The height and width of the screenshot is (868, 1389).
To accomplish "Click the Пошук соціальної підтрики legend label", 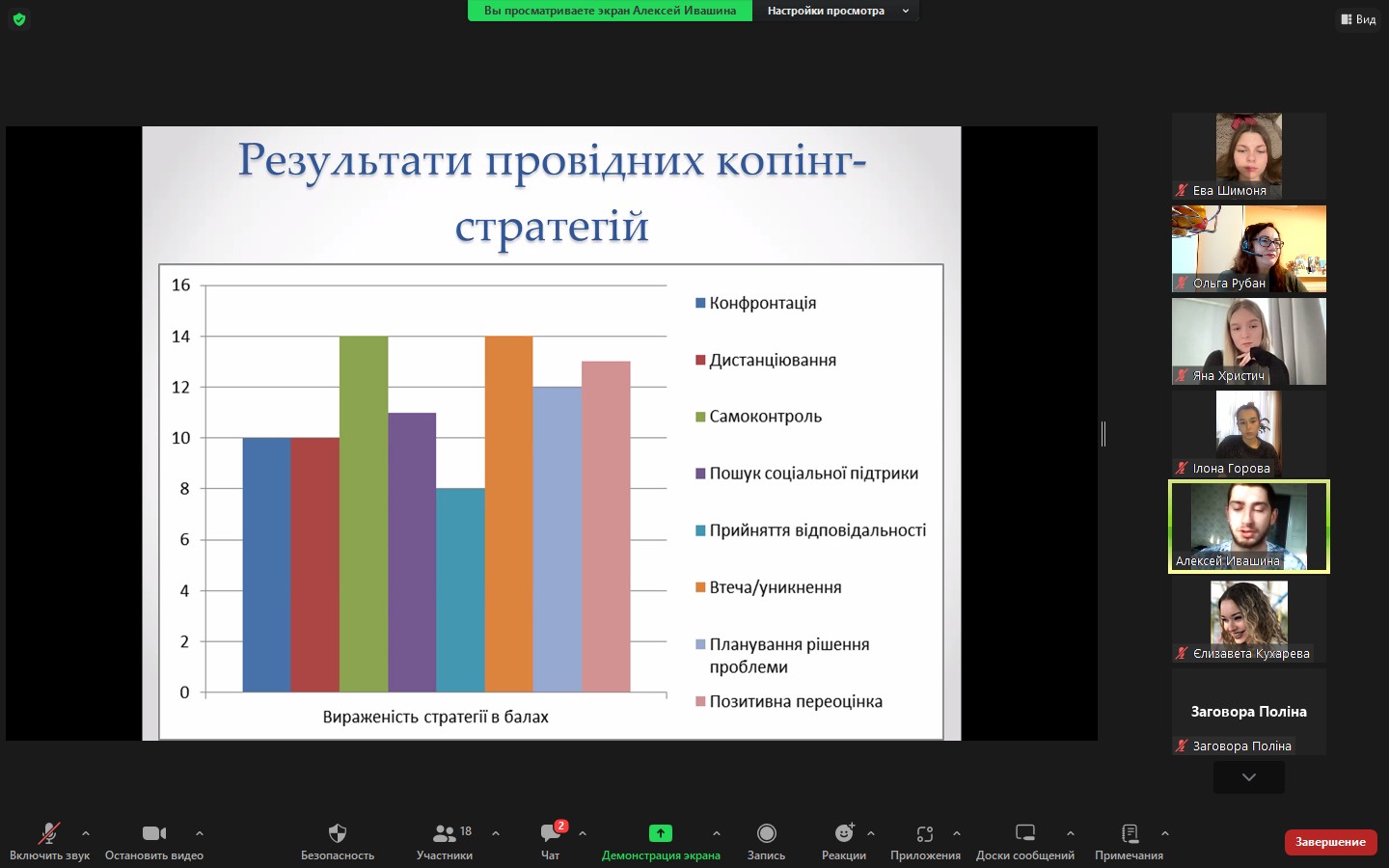I will click(814, 474).
